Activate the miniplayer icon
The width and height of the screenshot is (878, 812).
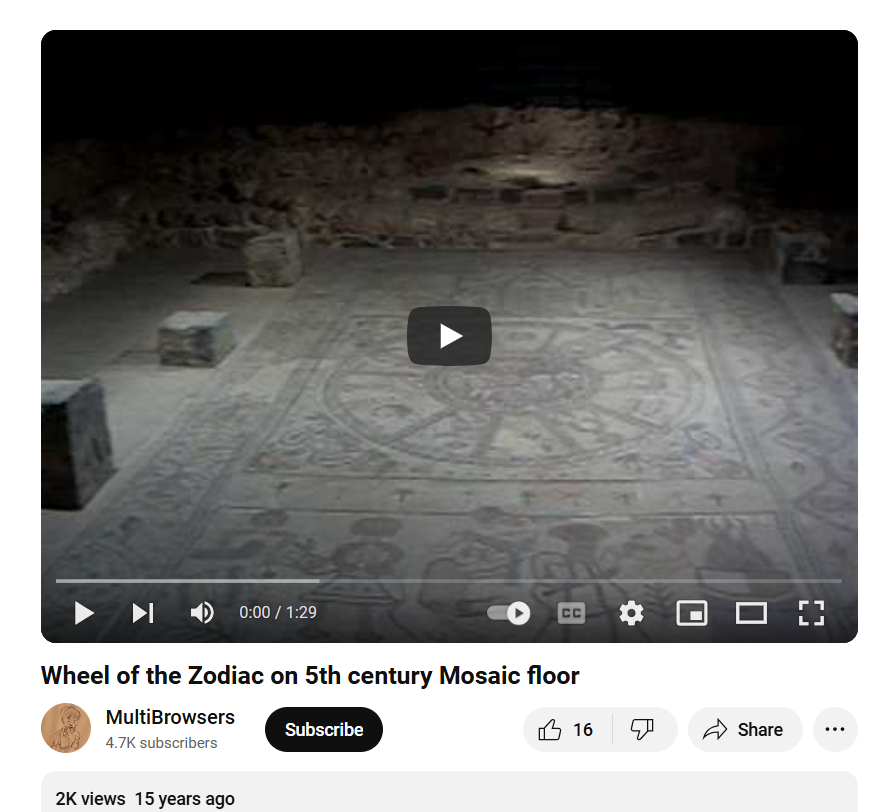pos(692,613)
